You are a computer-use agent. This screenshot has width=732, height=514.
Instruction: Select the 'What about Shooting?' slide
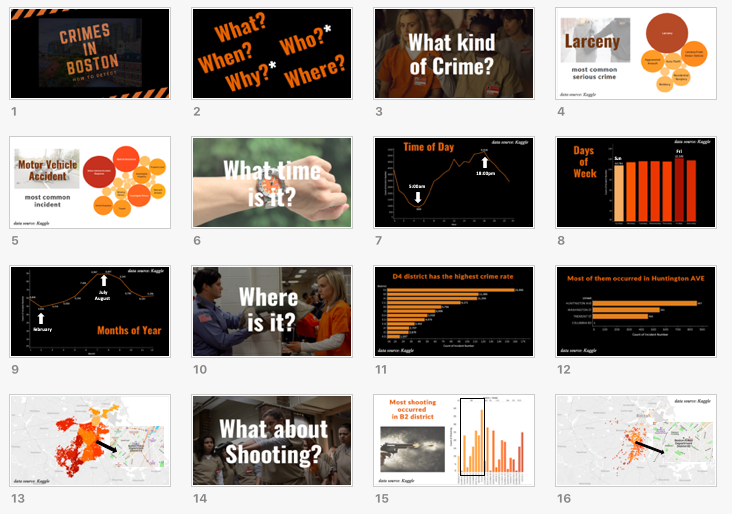pos(272,440)
